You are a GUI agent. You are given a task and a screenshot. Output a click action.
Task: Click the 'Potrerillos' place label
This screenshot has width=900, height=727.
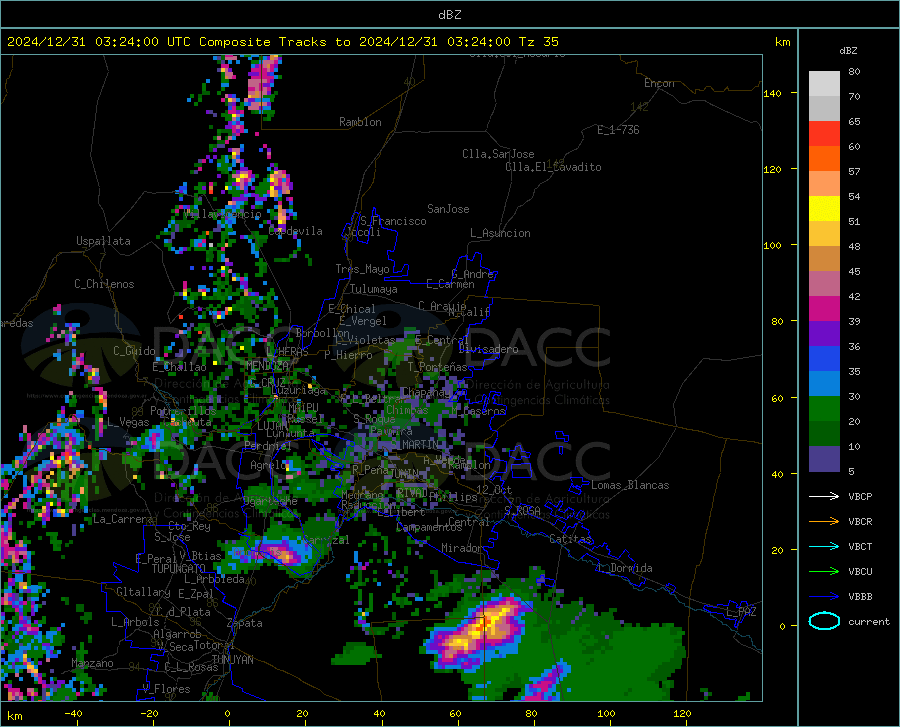pos(183,411)
